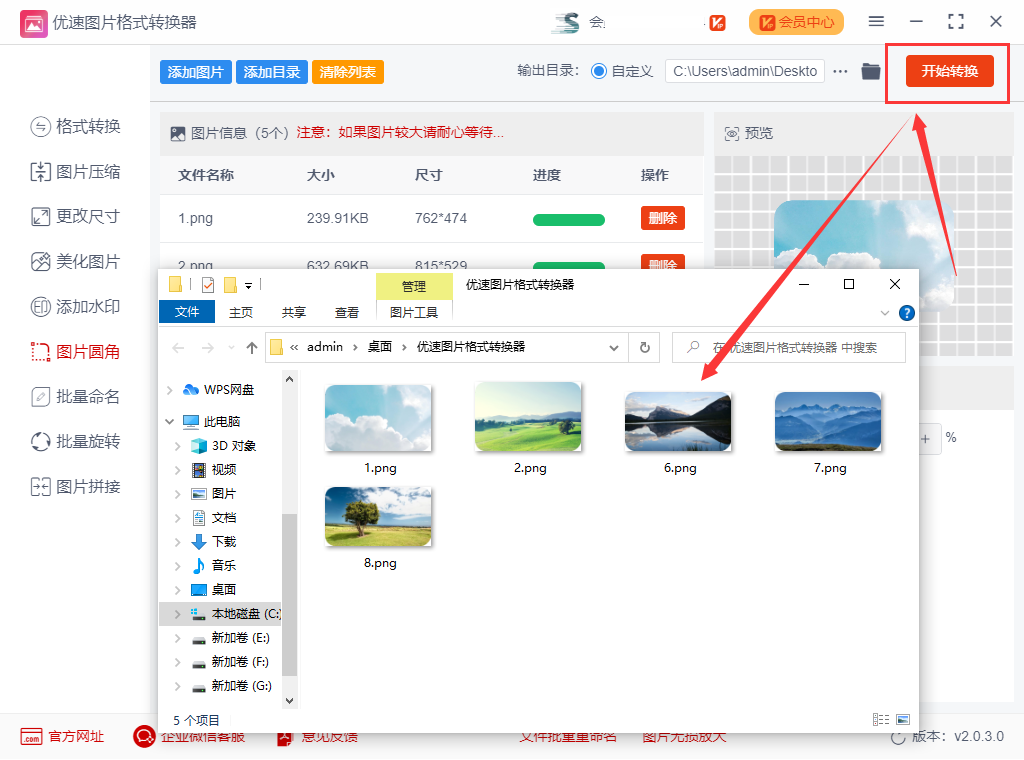Select the 2.png green field thumbnail
Image resolution: width=1024 pixels, height=760 pixels.
tap(528, 417)
